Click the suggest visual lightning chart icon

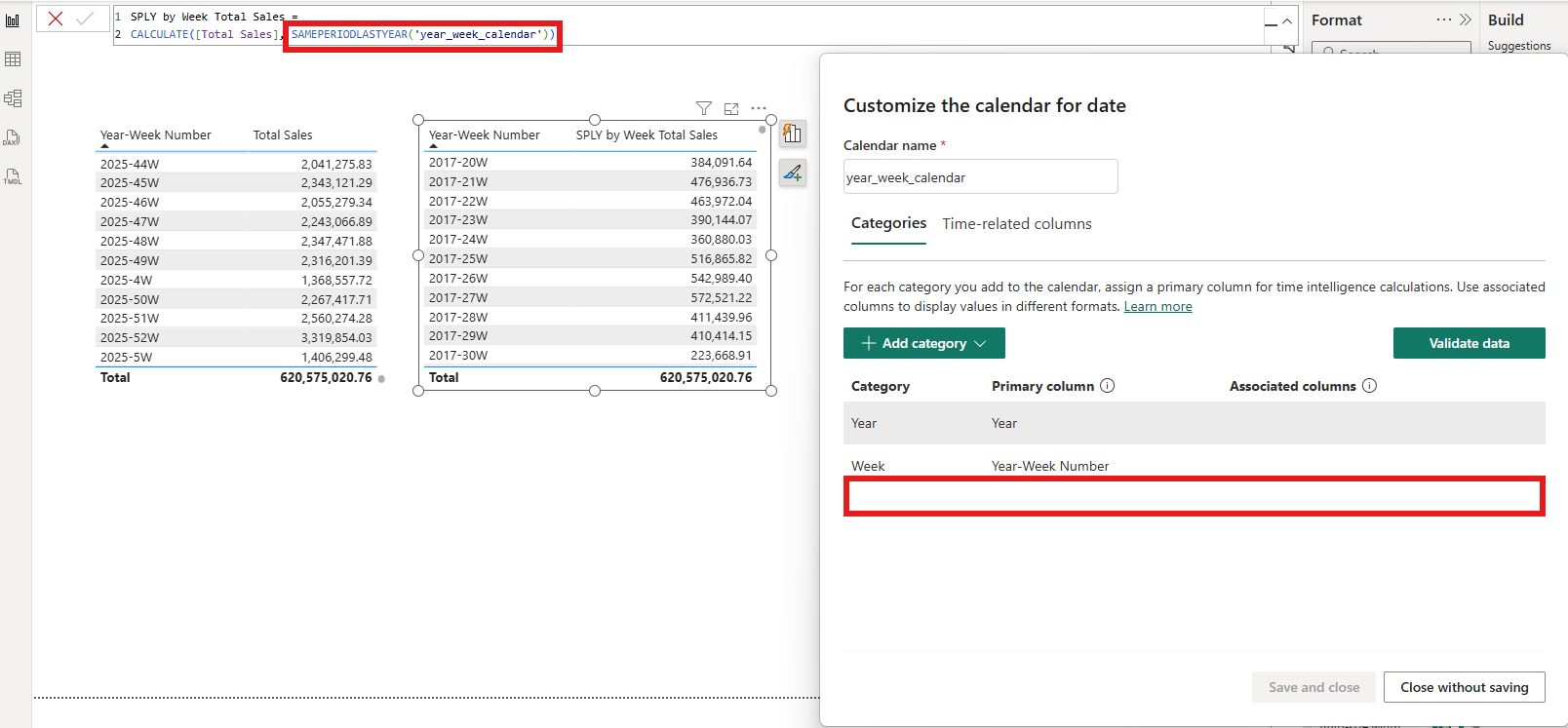tap(793, 134)
